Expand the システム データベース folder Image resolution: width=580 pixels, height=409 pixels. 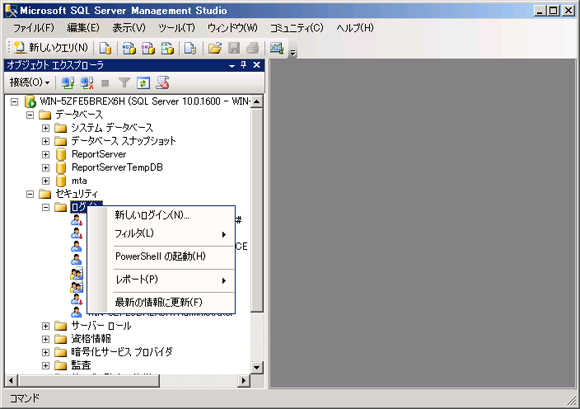pyautogui.click(x=45, y=128)
